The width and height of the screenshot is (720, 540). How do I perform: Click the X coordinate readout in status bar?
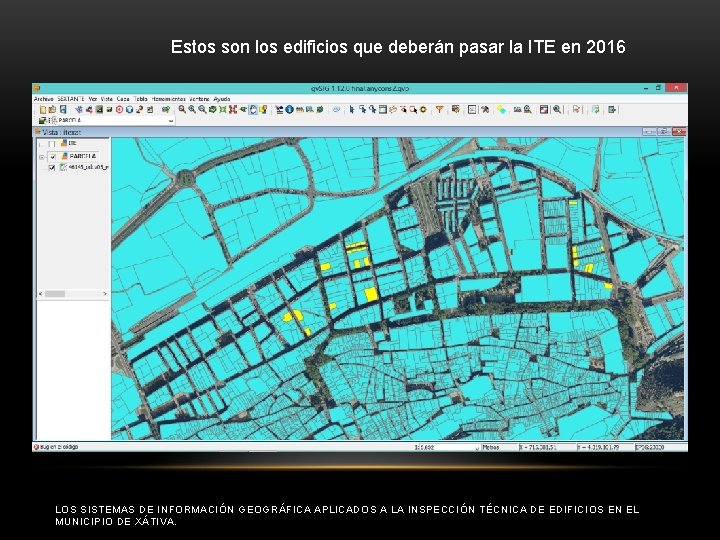[546, 447]
